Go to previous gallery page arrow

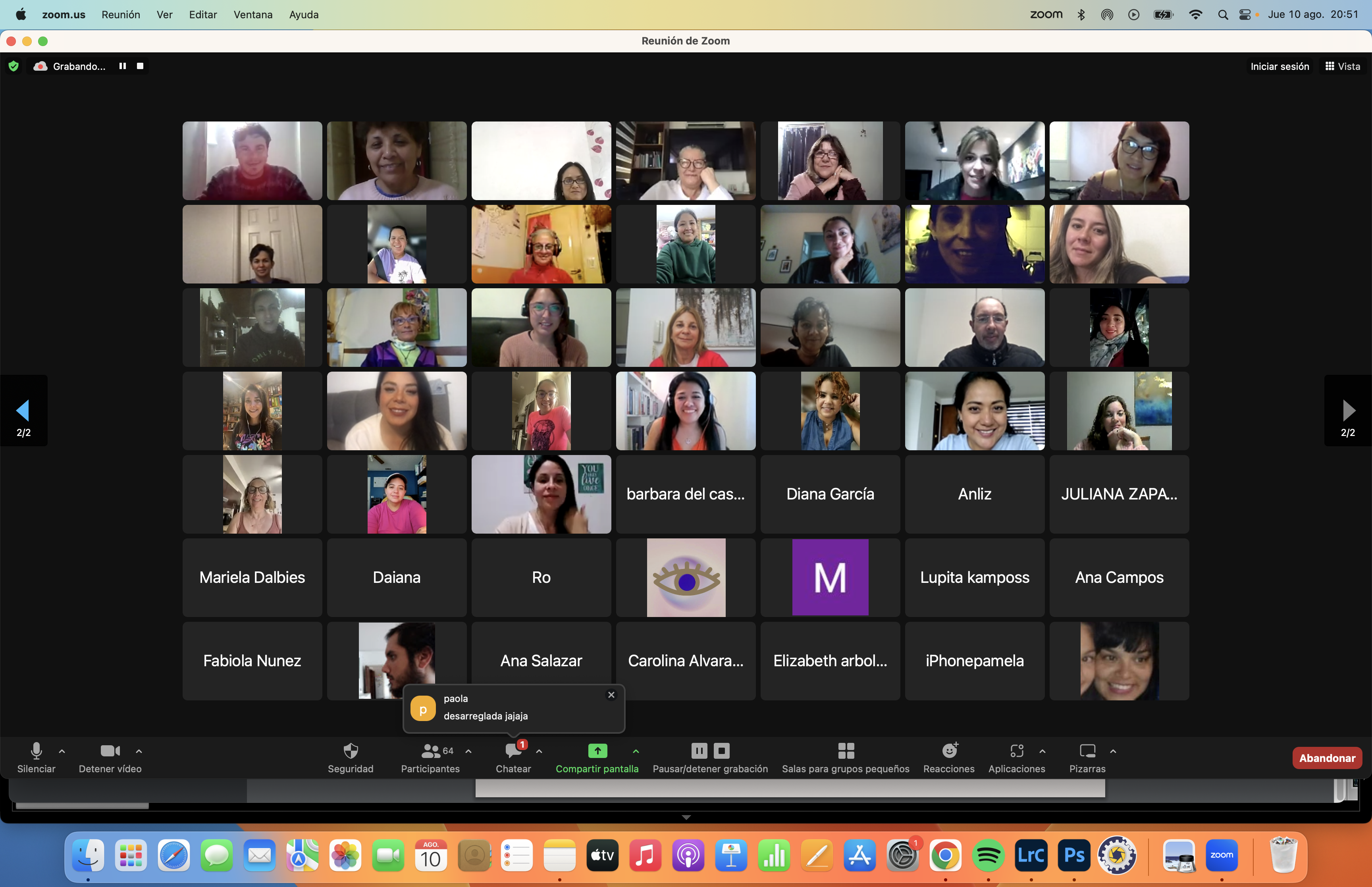click(23, 411)
